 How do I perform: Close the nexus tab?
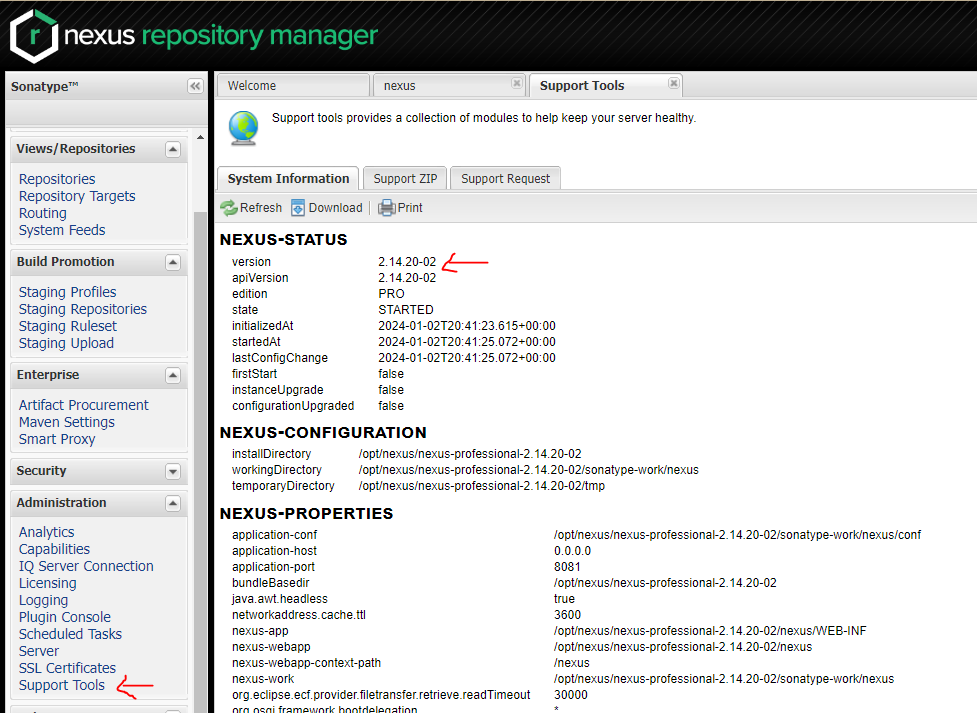pos(516,84)
